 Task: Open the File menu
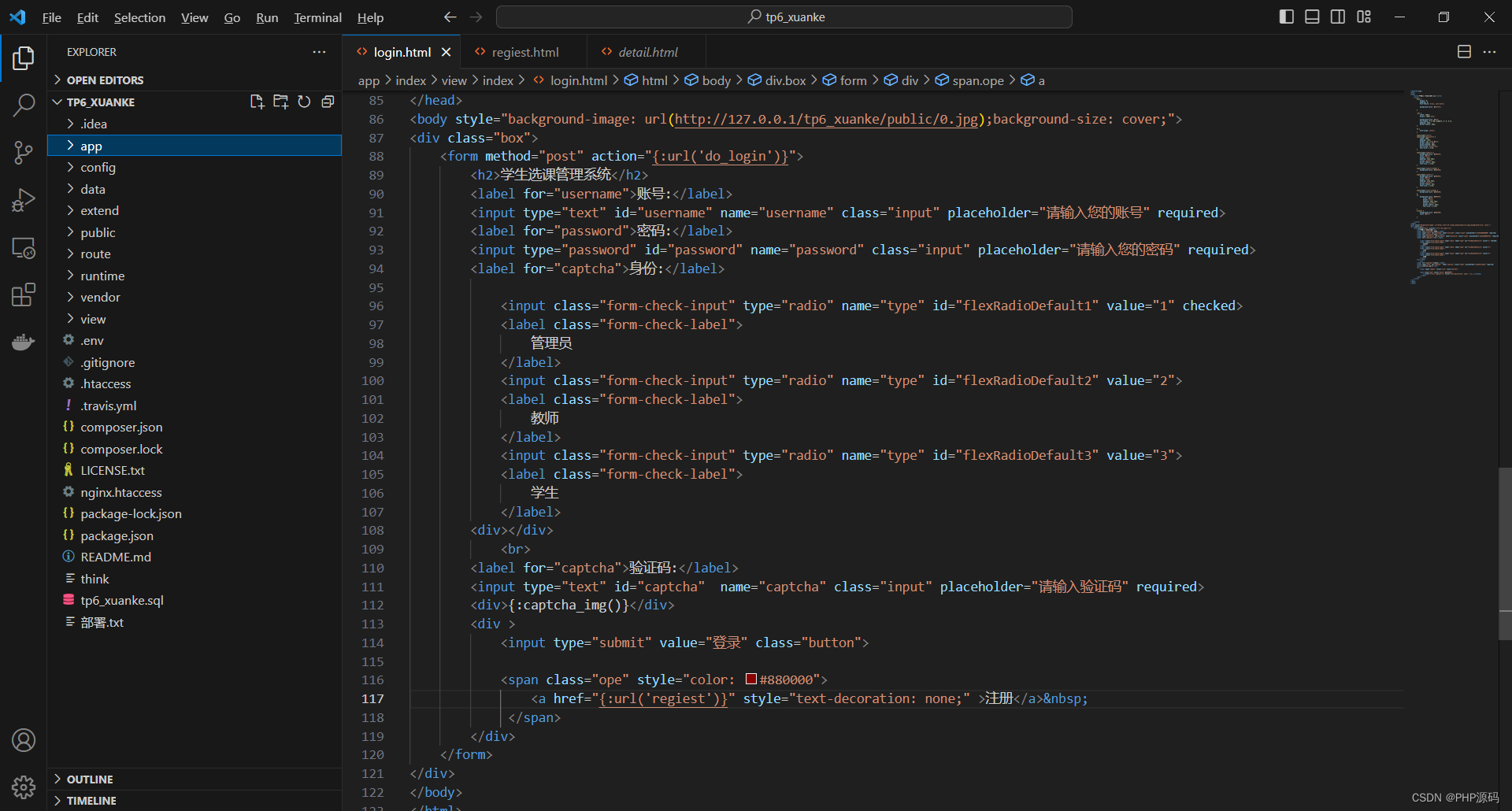(51, 17)
